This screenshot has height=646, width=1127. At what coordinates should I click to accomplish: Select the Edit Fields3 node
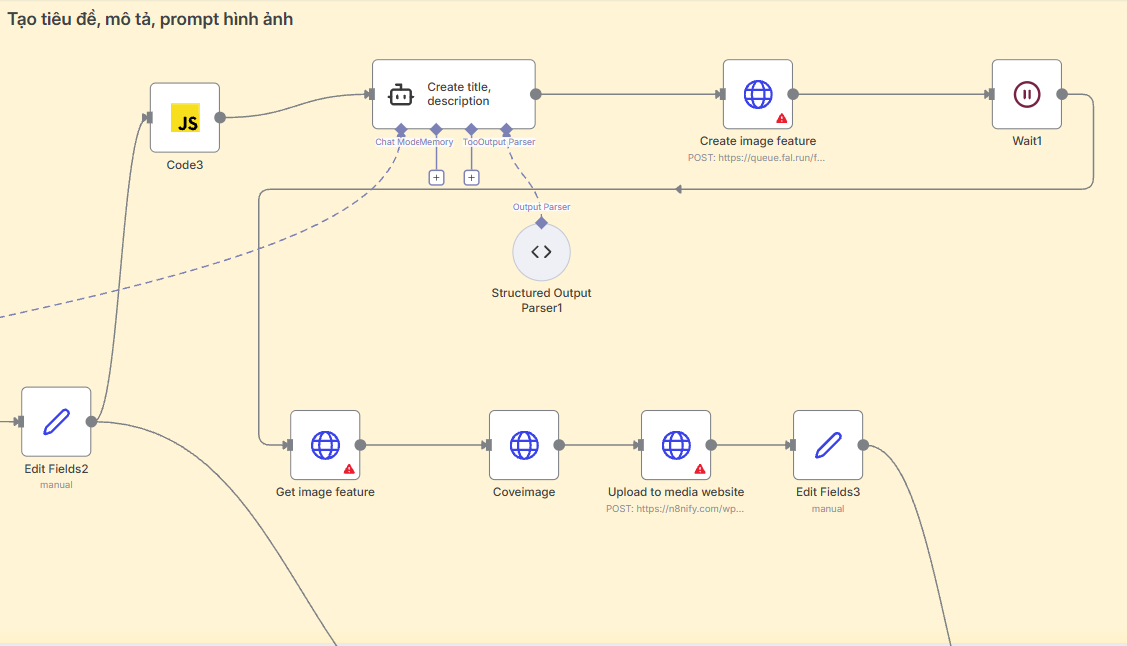point(827,445)
